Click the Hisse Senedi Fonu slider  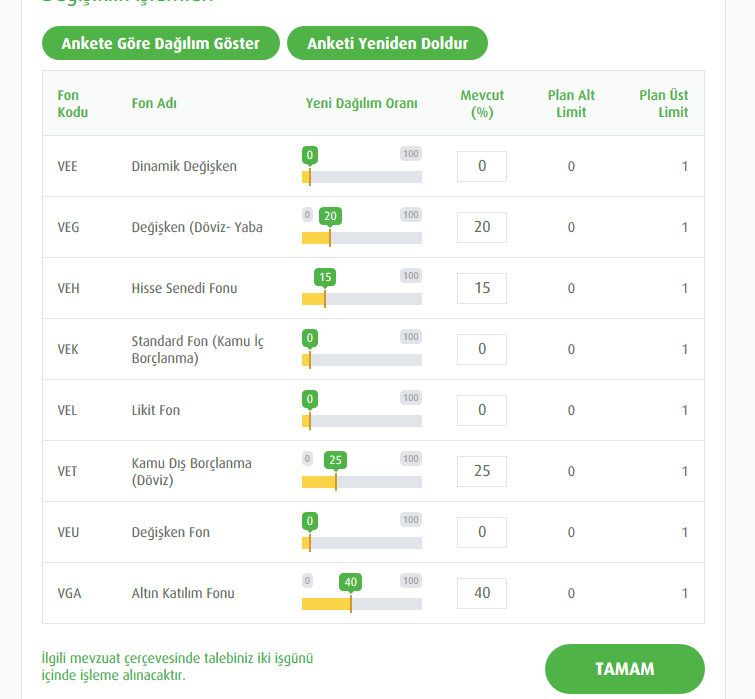click(362, 299)
